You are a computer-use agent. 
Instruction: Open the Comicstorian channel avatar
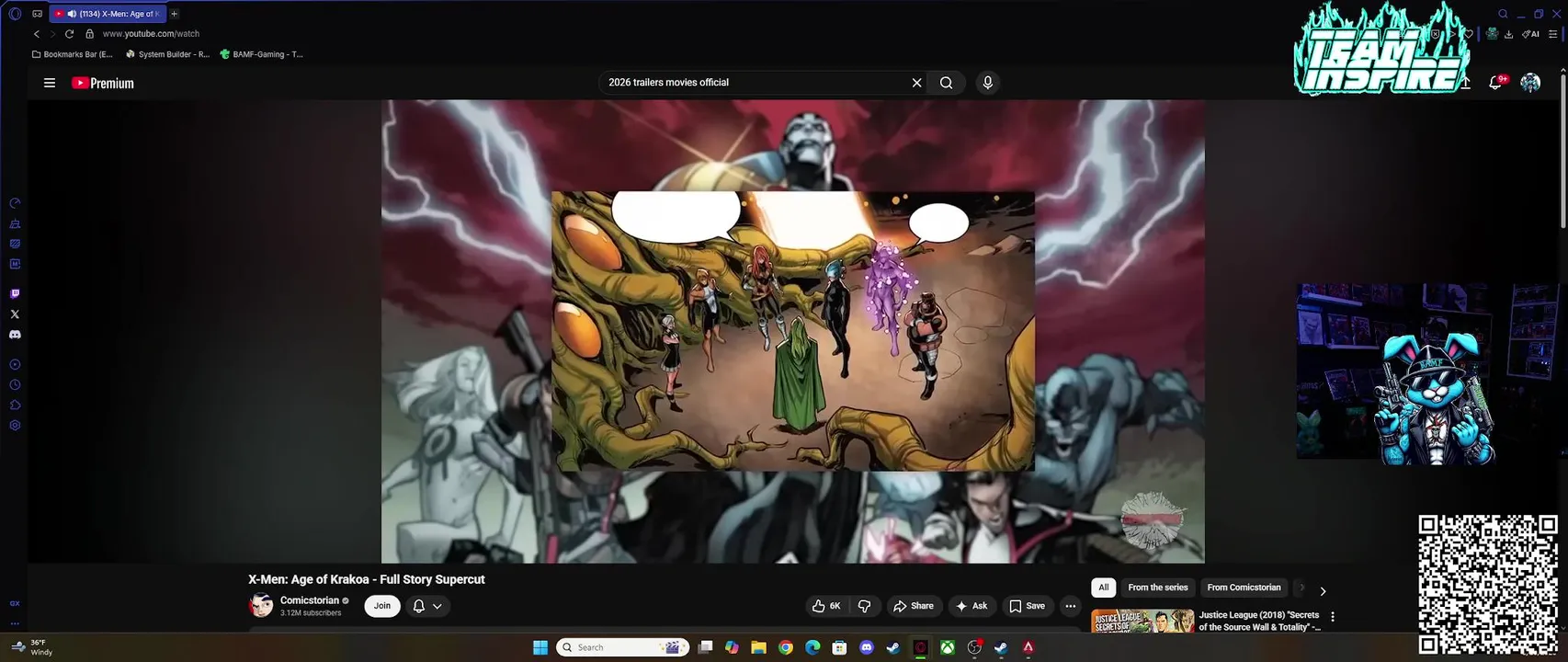261,605
